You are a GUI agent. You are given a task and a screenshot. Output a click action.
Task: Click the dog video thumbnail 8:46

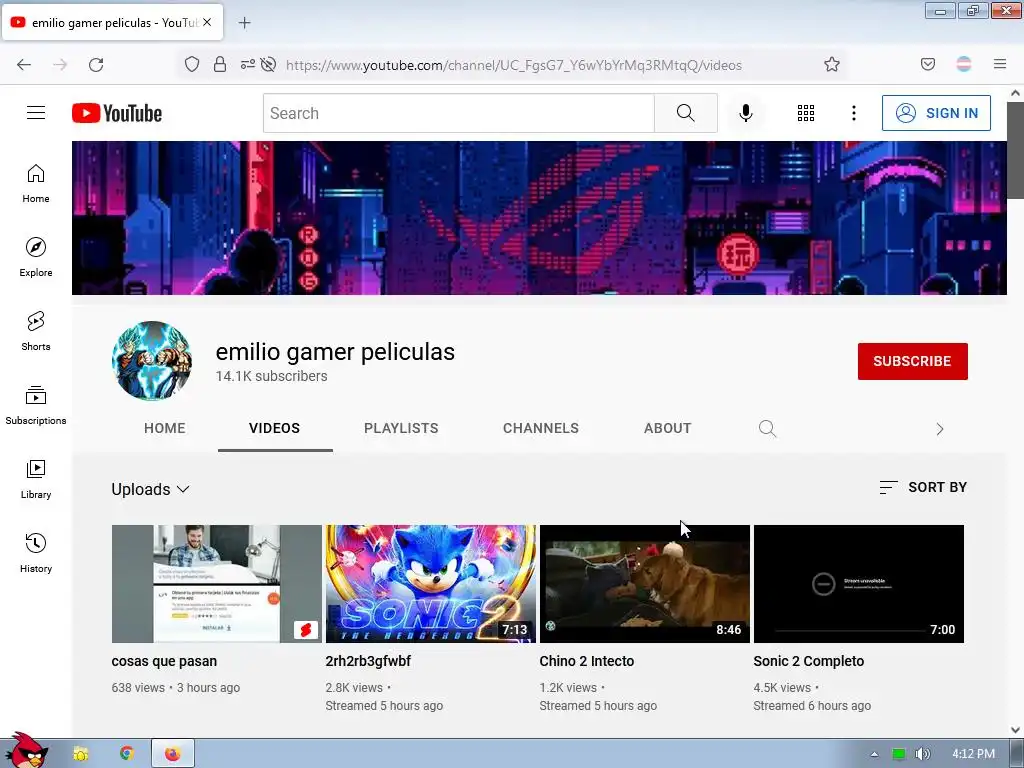[645, 584]
